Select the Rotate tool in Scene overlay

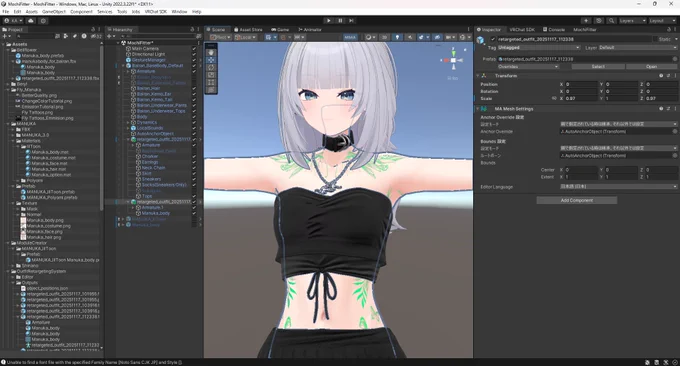[211, 67]
